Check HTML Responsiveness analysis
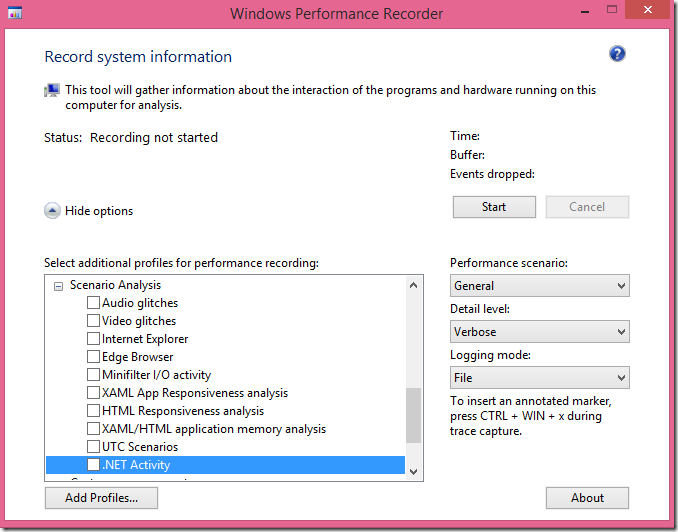678x532 pixels. [x=93, y=410]
